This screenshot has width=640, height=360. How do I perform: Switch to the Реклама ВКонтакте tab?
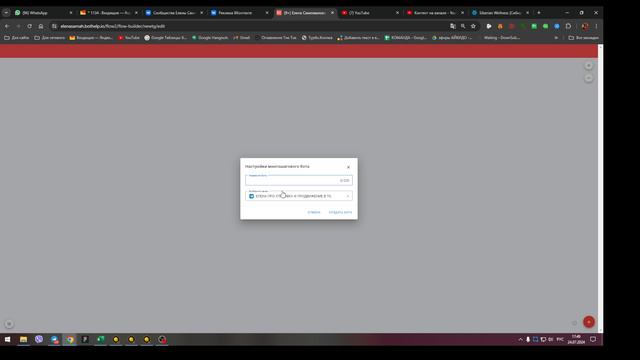(239, 13)
